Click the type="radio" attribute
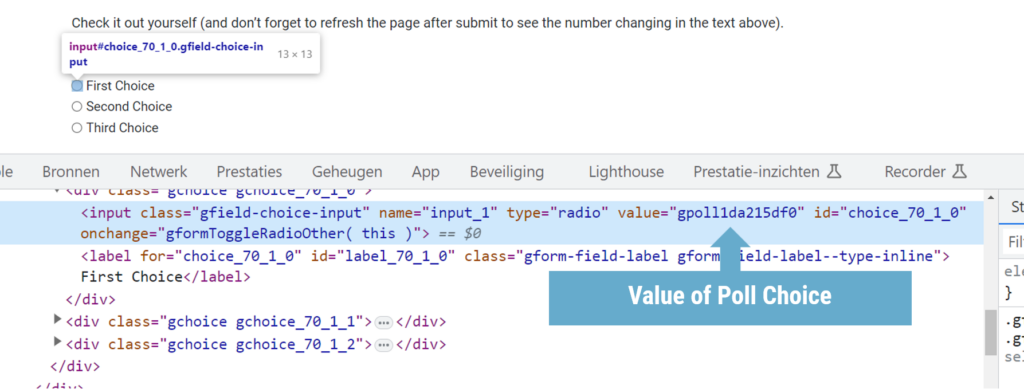This screenshot has width=1024, height=389. (558, 213)
